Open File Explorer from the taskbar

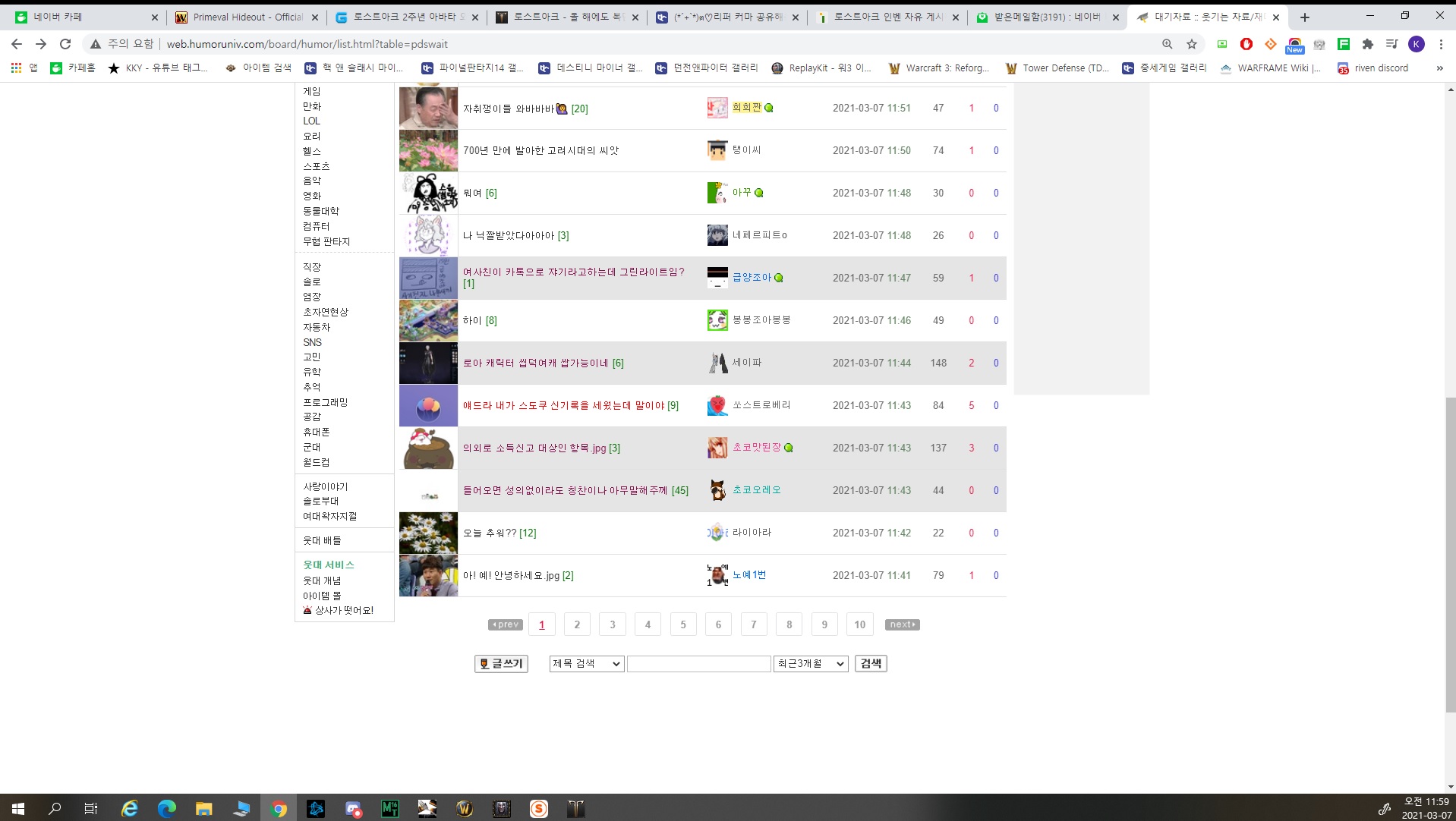click(x=203, y=808)
